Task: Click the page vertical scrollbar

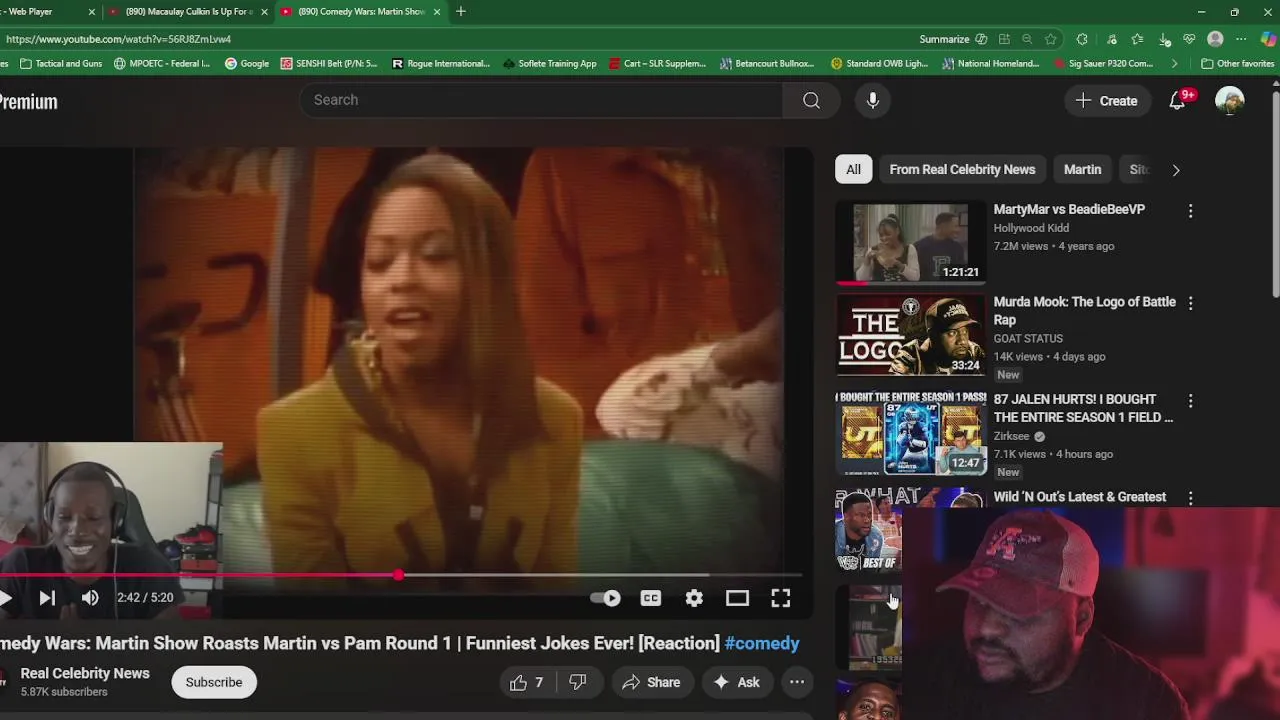Action: click(x=1275, y=195)
